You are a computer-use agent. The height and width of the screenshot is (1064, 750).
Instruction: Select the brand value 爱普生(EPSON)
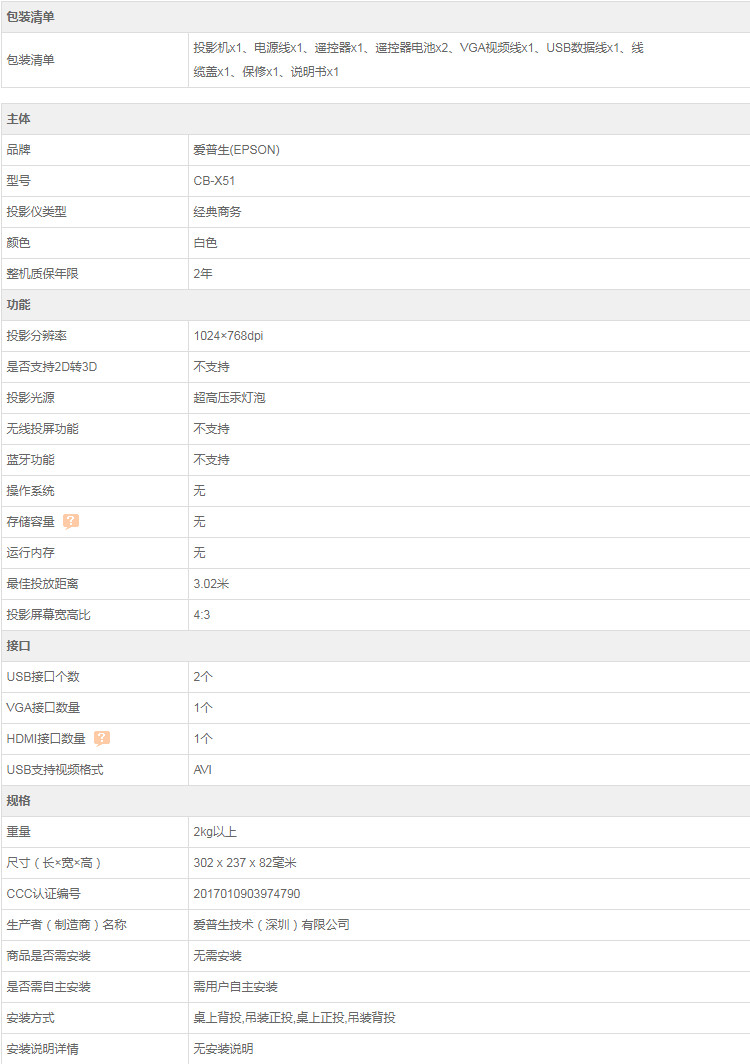click(x=236, y=150)
